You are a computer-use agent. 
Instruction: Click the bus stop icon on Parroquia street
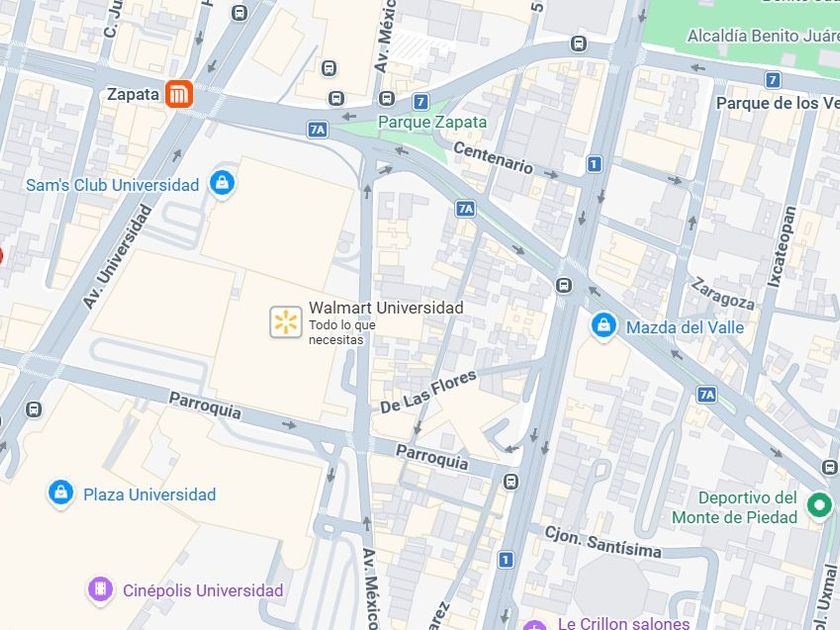(x=511, y=481)
